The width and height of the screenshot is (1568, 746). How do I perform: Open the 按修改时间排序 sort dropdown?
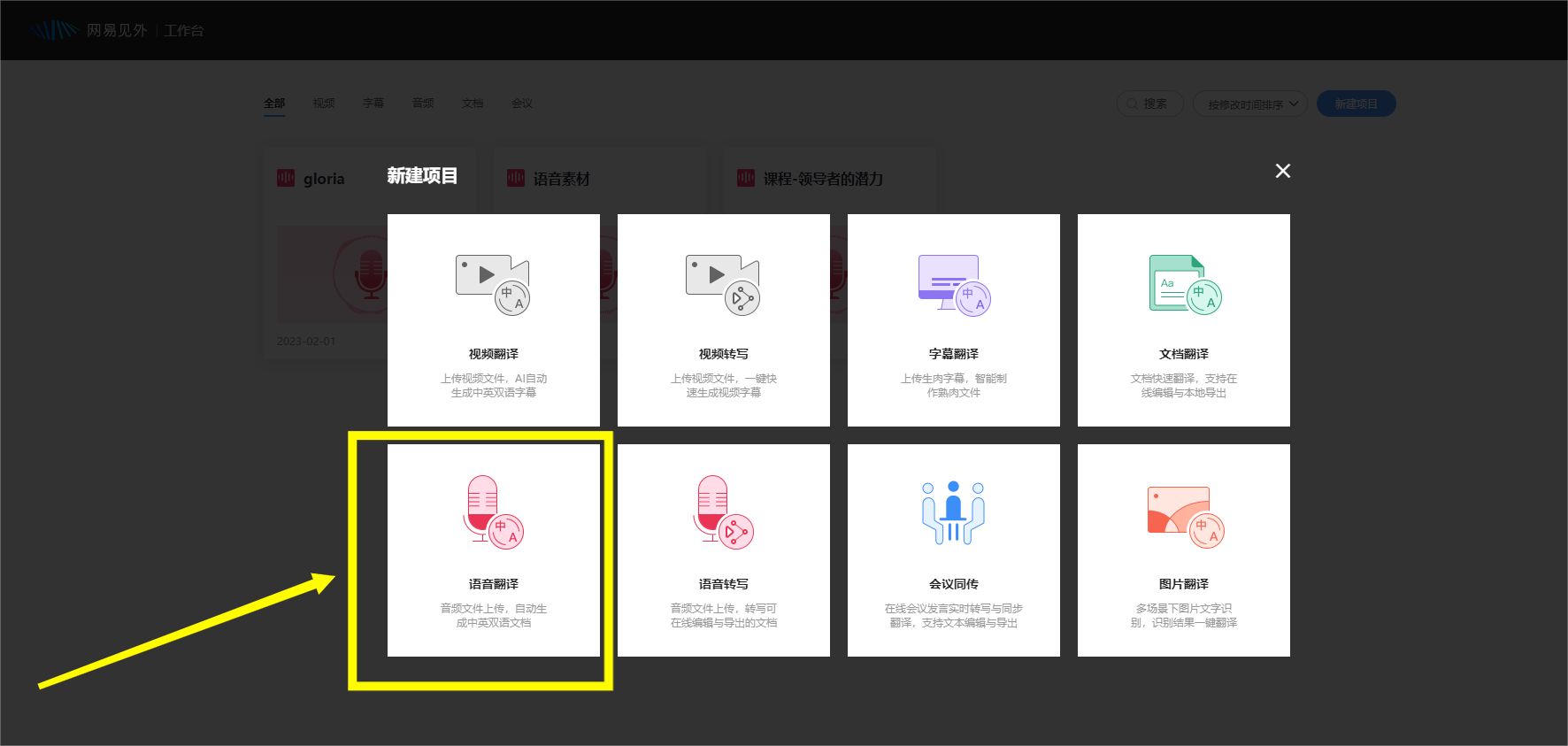(1250, 104)
